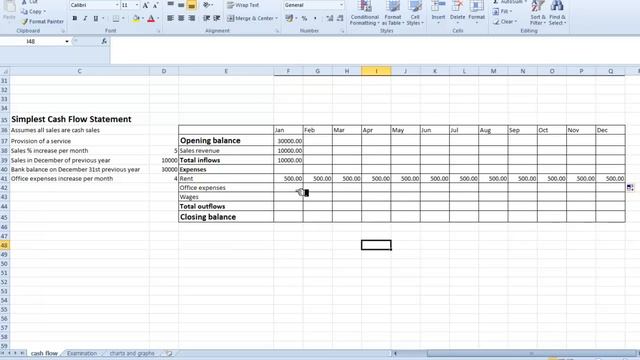The width and height of the screenshot is (640, 360).
Task: Open the Fill dropdown
Action: click(503, 12)
